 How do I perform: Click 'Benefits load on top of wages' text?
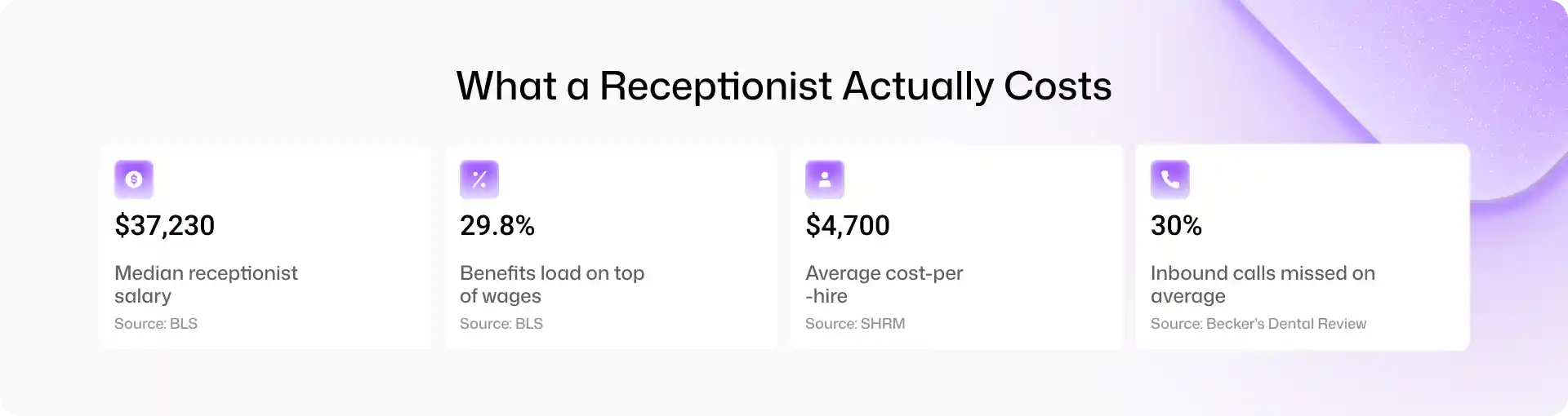pos(552,284)
